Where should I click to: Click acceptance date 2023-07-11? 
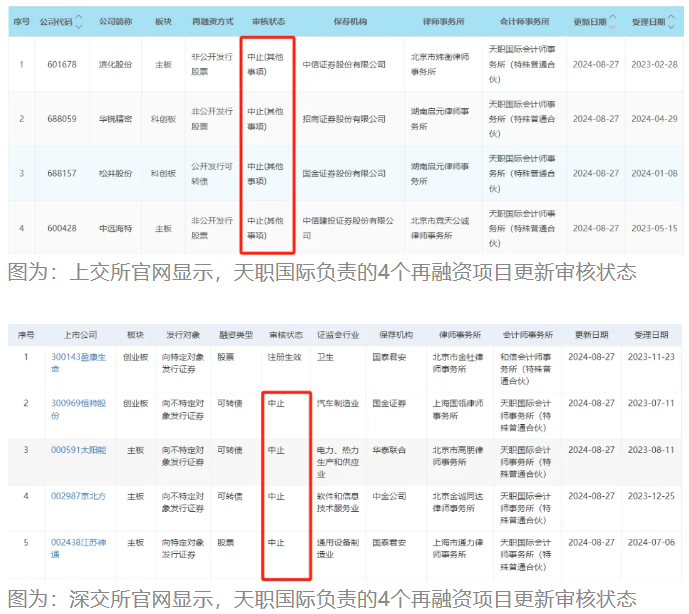pyautogui.click(x=651, y=403)
